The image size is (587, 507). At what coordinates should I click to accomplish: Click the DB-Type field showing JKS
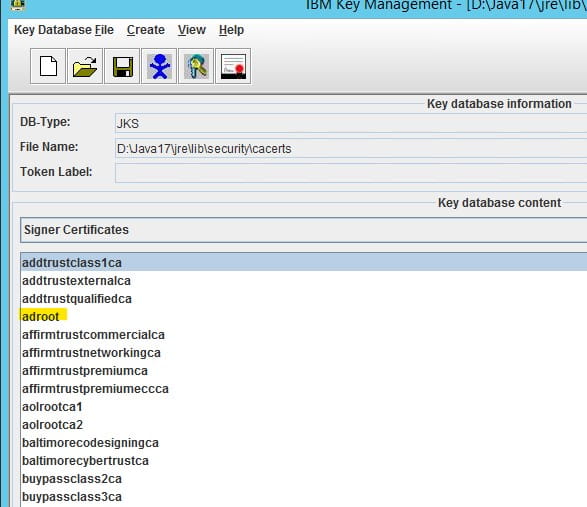tap(351, 124)
